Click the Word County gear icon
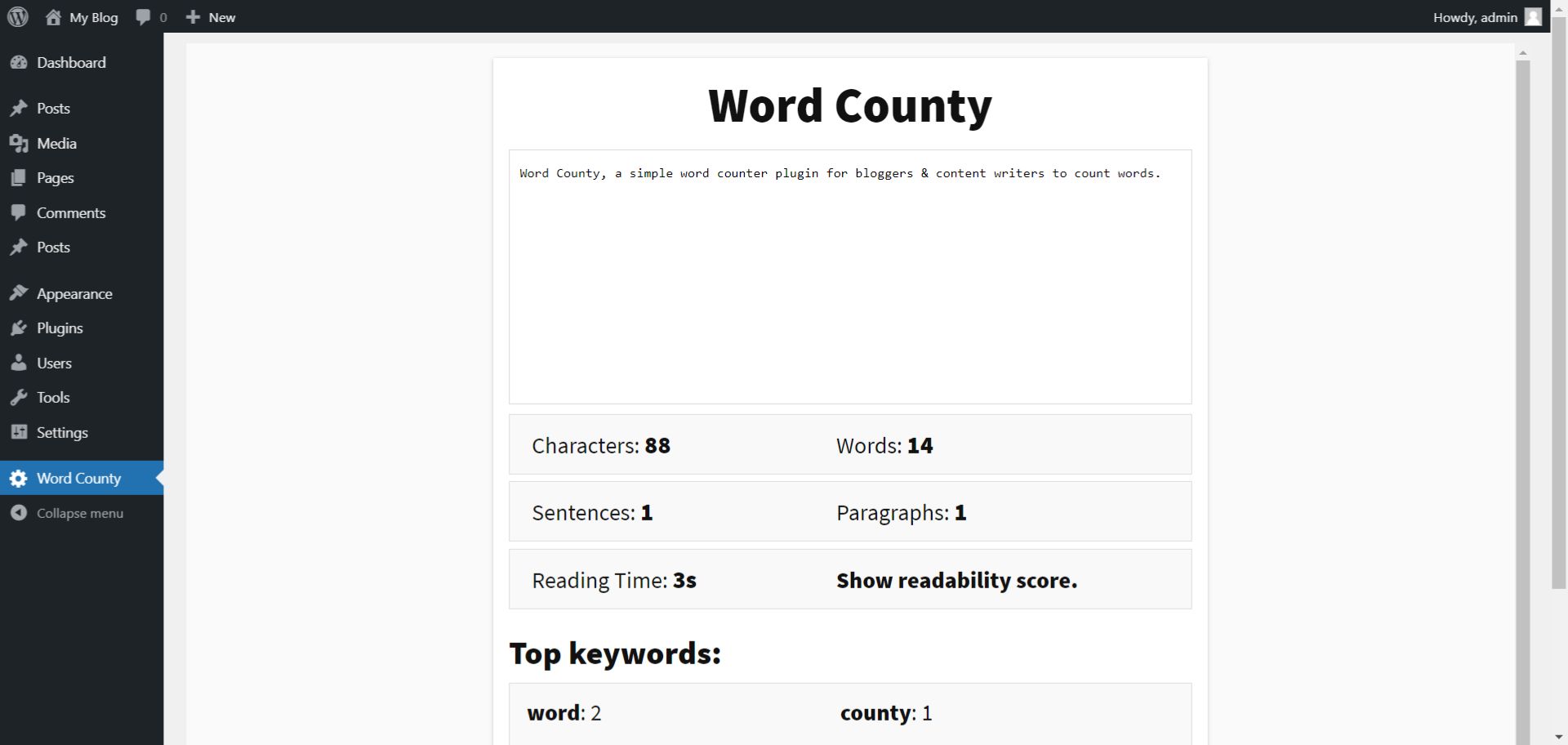The width and height of the screenshot is (1568, 745). pos(19,479)
